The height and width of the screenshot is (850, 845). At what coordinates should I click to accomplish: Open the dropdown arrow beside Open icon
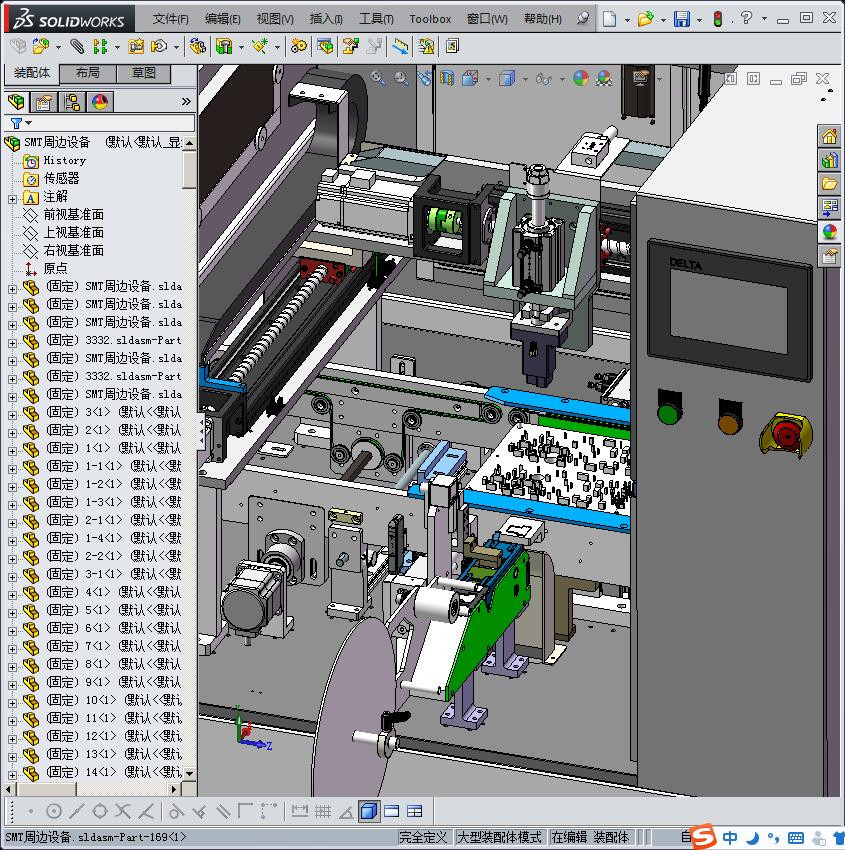pos(663,19)
